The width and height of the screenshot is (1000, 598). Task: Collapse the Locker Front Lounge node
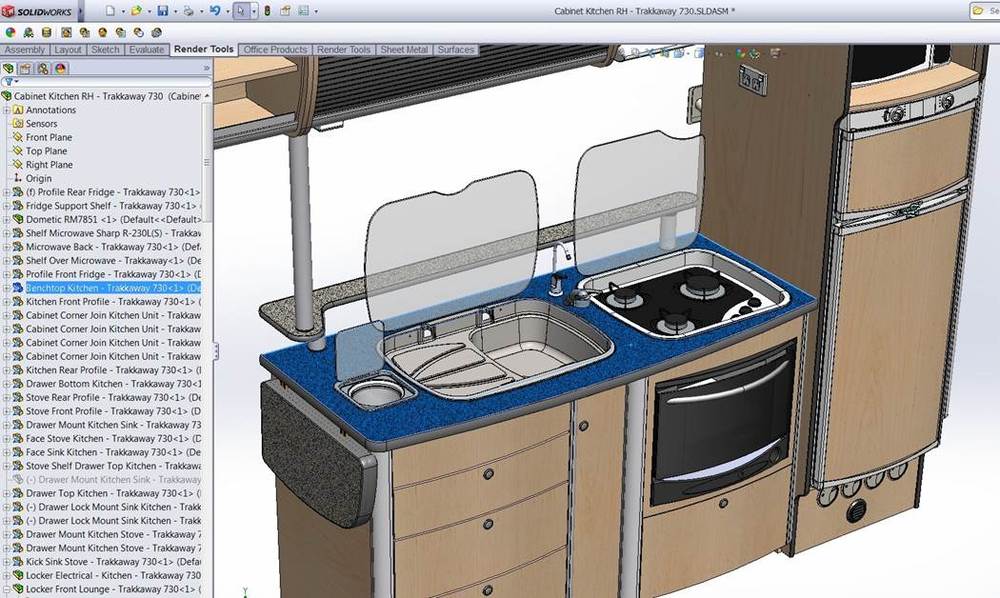point(6,589)
